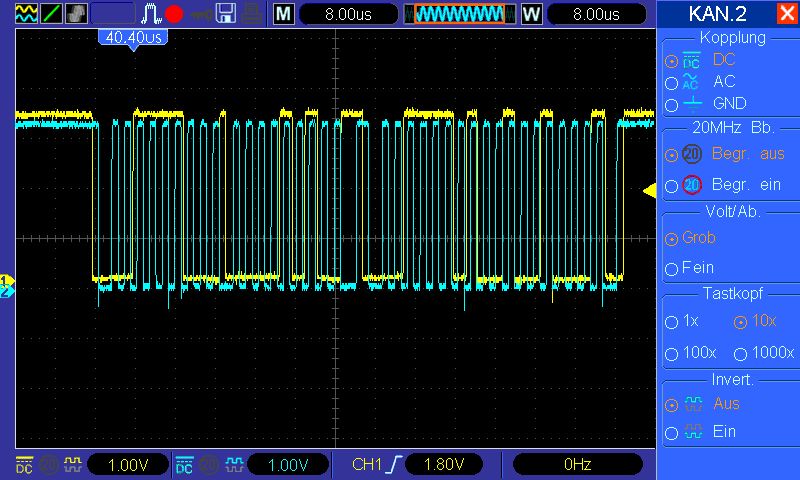Choose 1x probe attenuation

click(672, 323)
